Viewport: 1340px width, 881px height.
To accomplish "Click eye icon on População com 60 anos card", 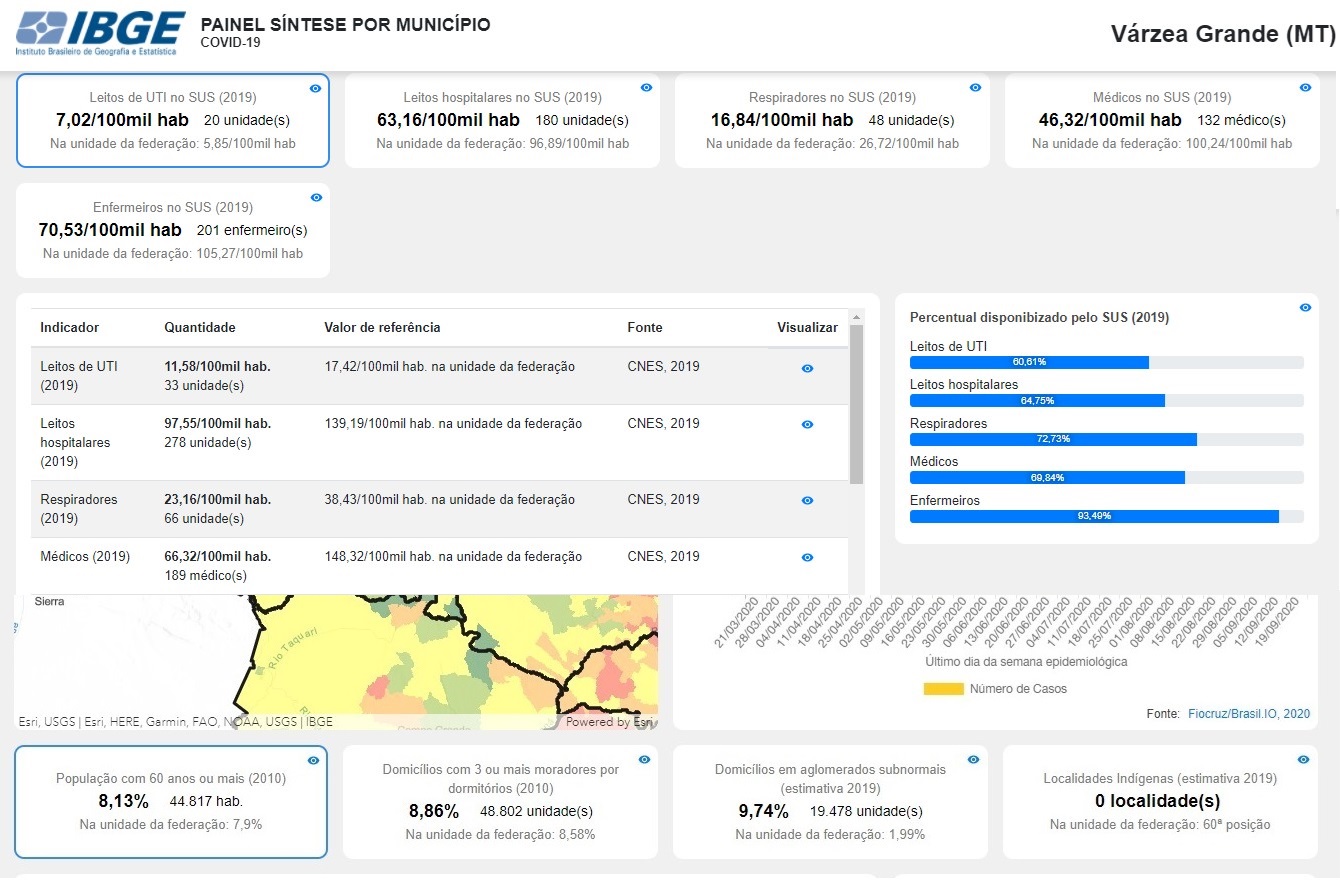I will (313, 761).
